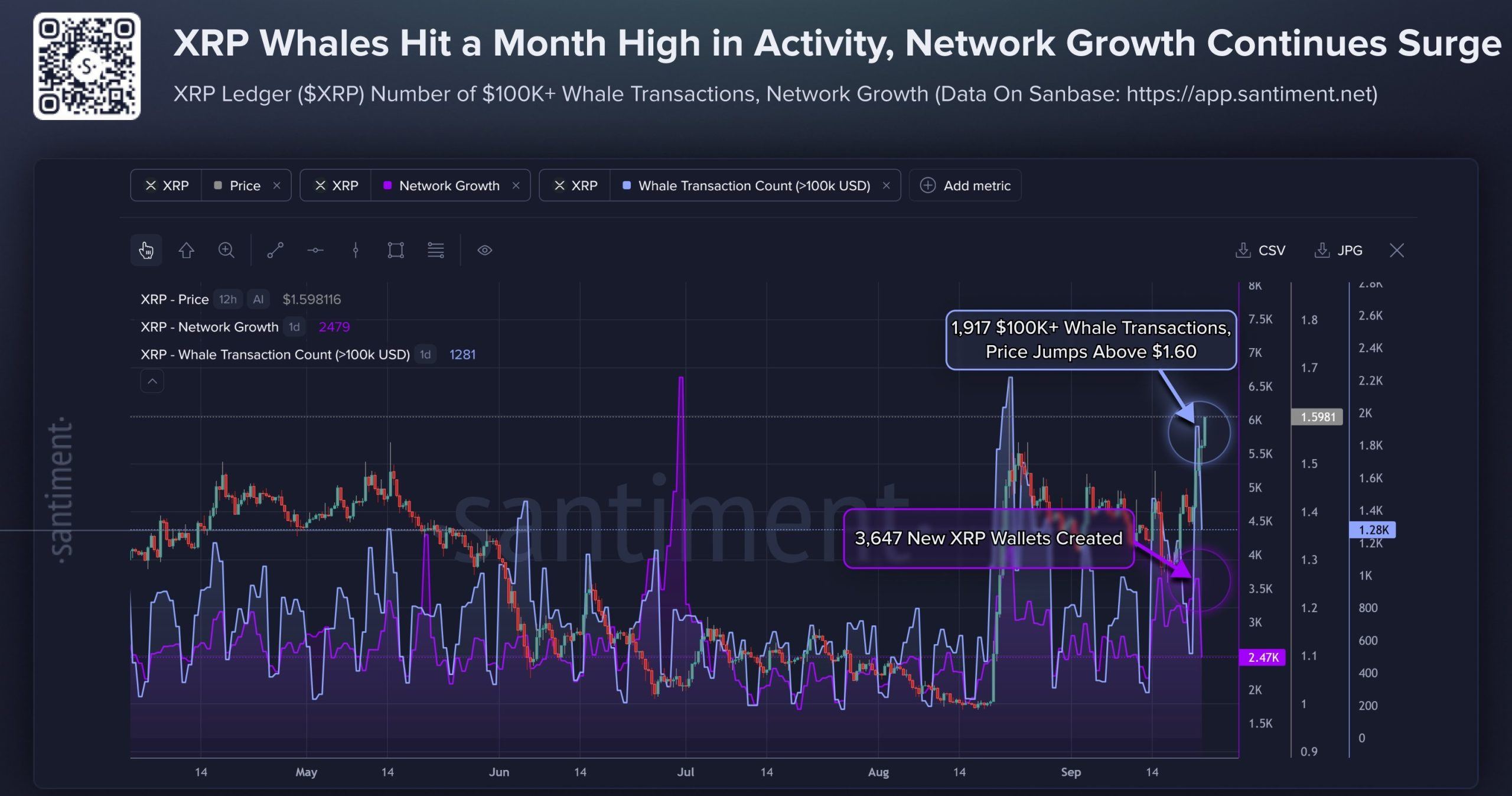Collapse the chart legend chevron
This screenshot has width=1512, height=796.
(152, 381)
